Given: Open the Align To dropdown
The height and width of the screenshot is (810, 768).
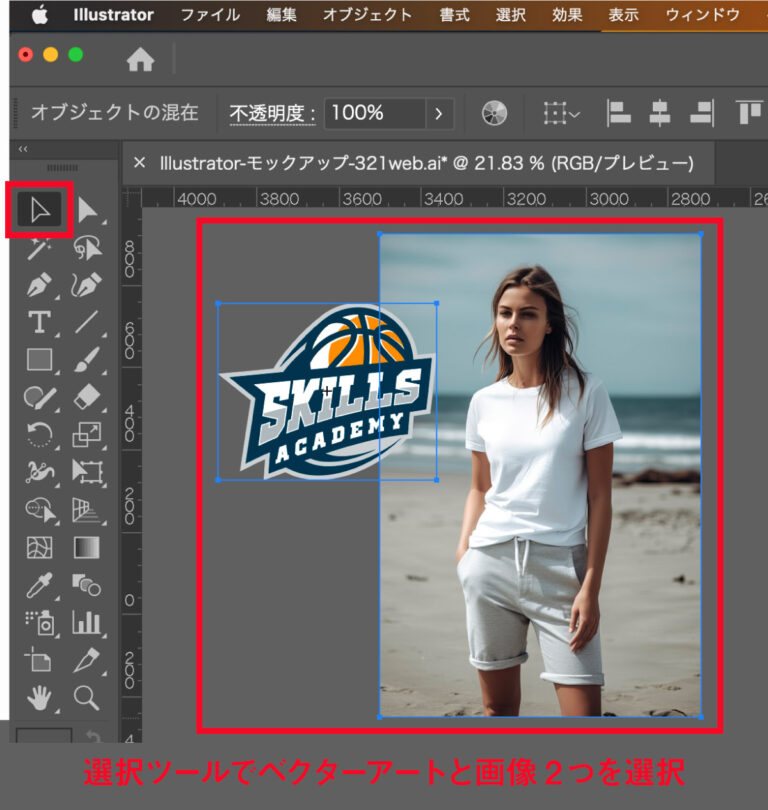Looking at the screenshot, I should click(x=561, y=113).
